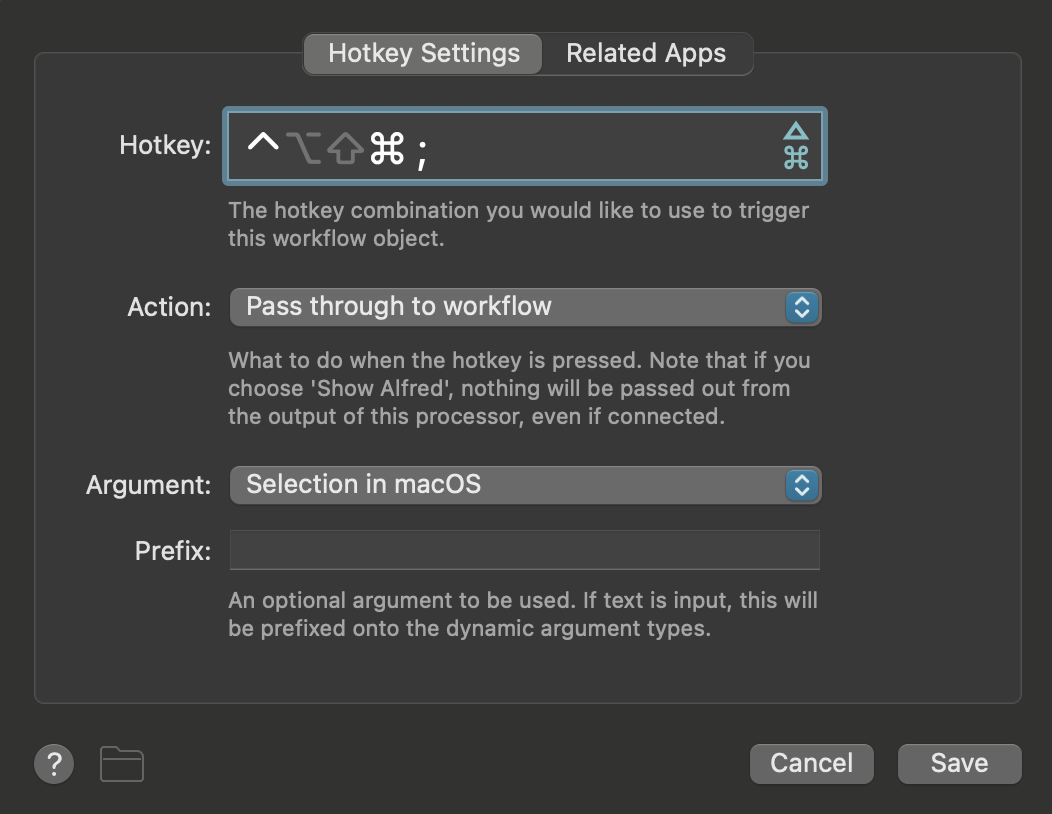Click the Argument dropdown's blue arrows
This screenshot has width=1052, height=814.
pos(802,485)
